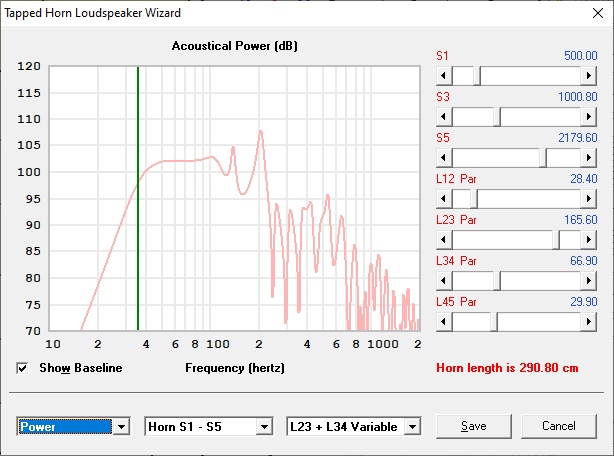614x456 pixels.
Task: Click the Cancel button
Action: [559, 426]
